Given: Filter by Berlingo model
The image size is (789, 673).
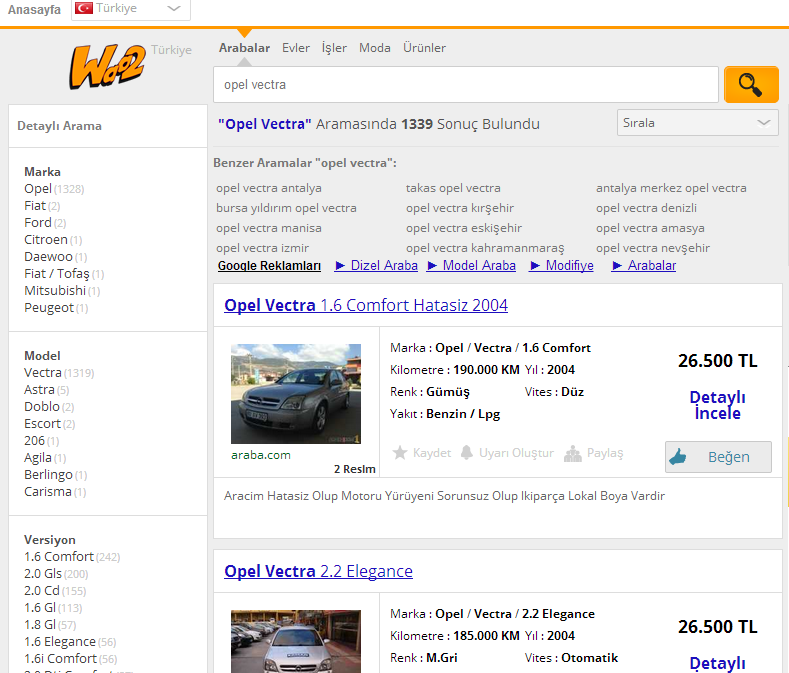Looking at the screenshot, I should point(48,475).
